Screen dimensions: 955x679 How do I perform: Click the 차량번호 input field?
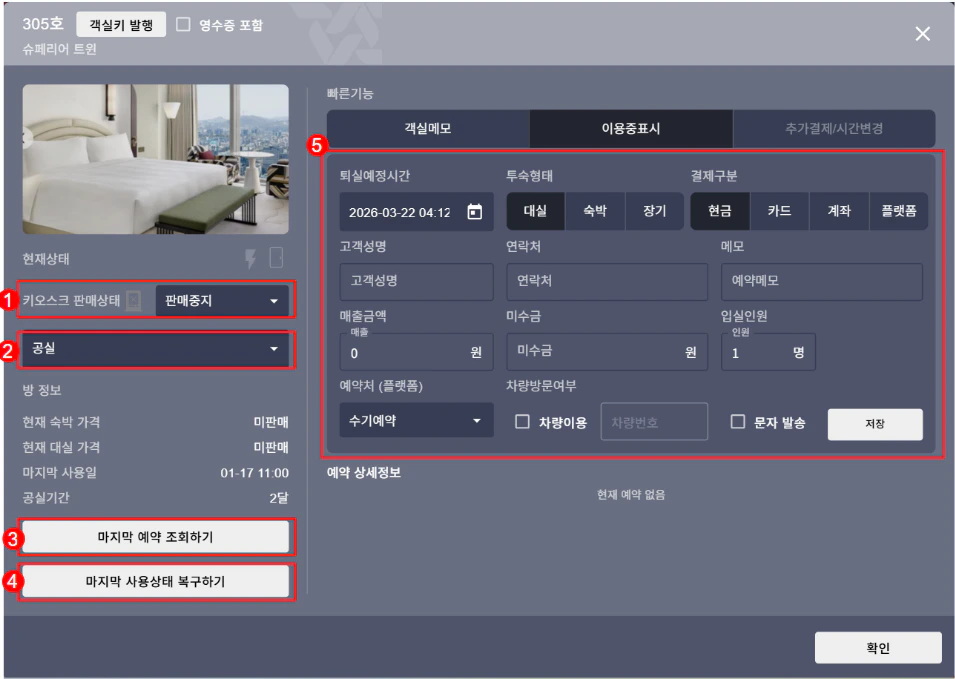click(x=654, y=421)
